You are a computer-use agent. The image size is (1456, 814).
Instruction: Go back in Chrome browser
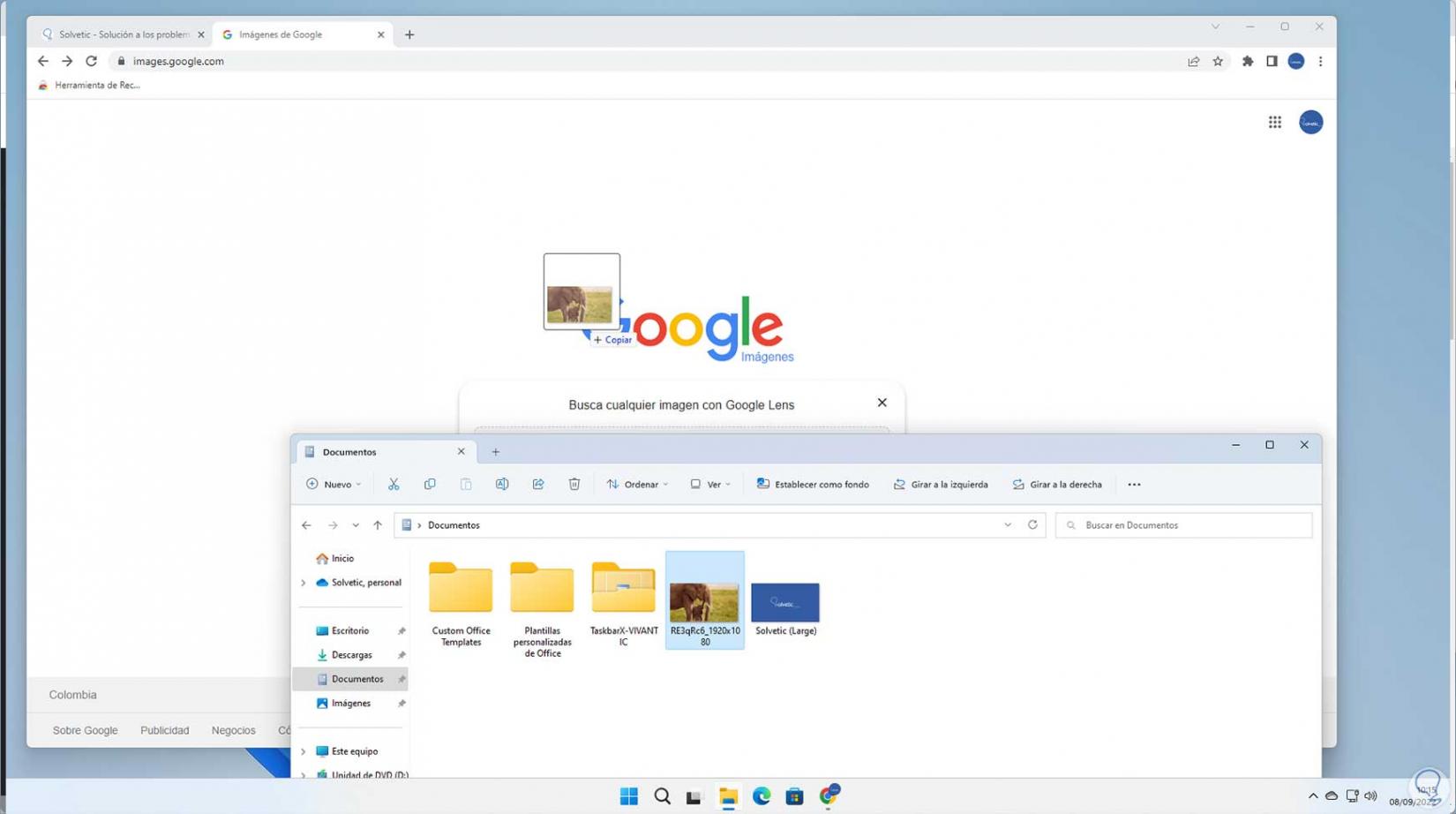[43, 61]
